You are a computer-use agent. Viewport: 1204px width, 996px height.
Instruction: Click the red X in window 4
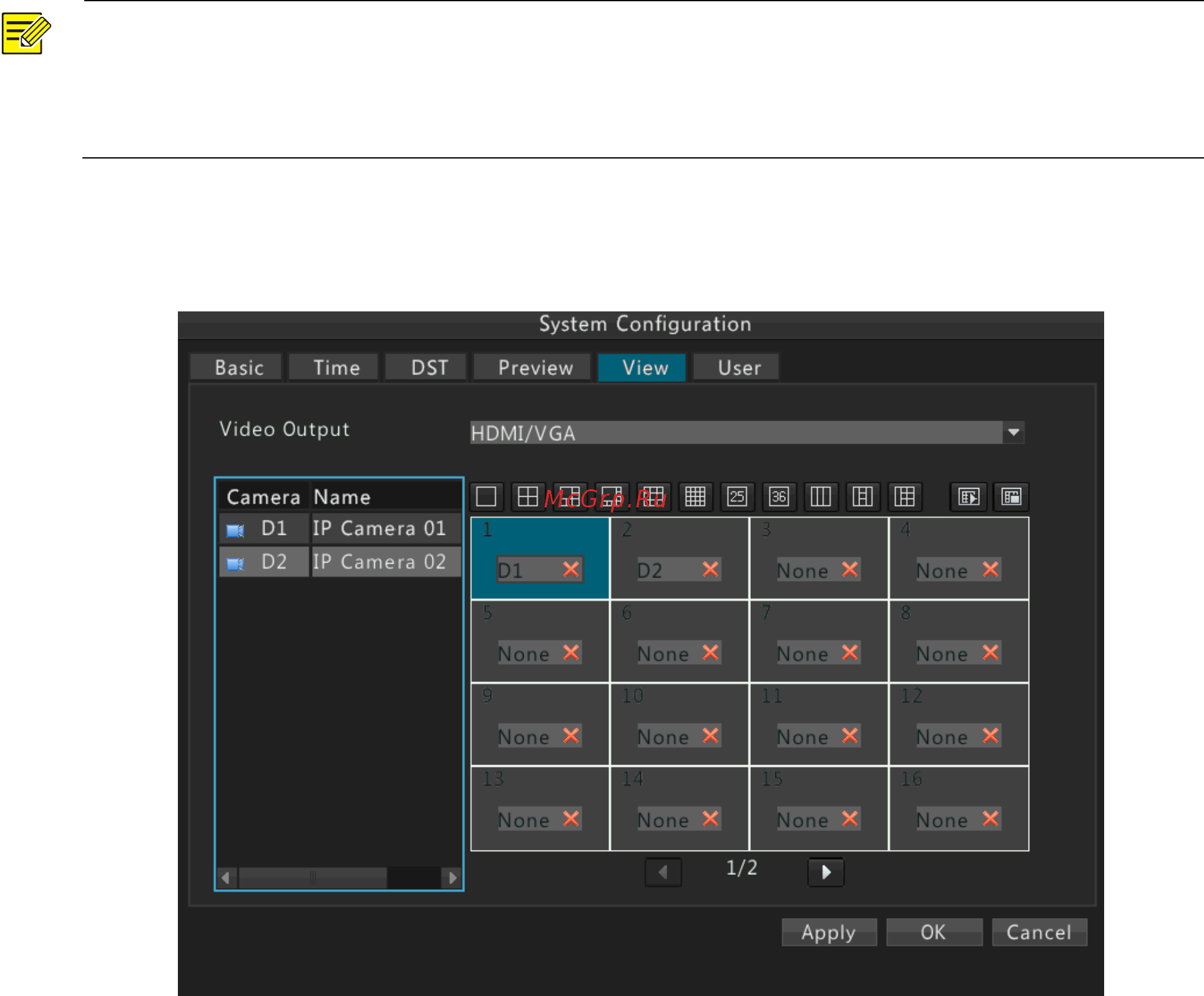click(x=990, y=569)
